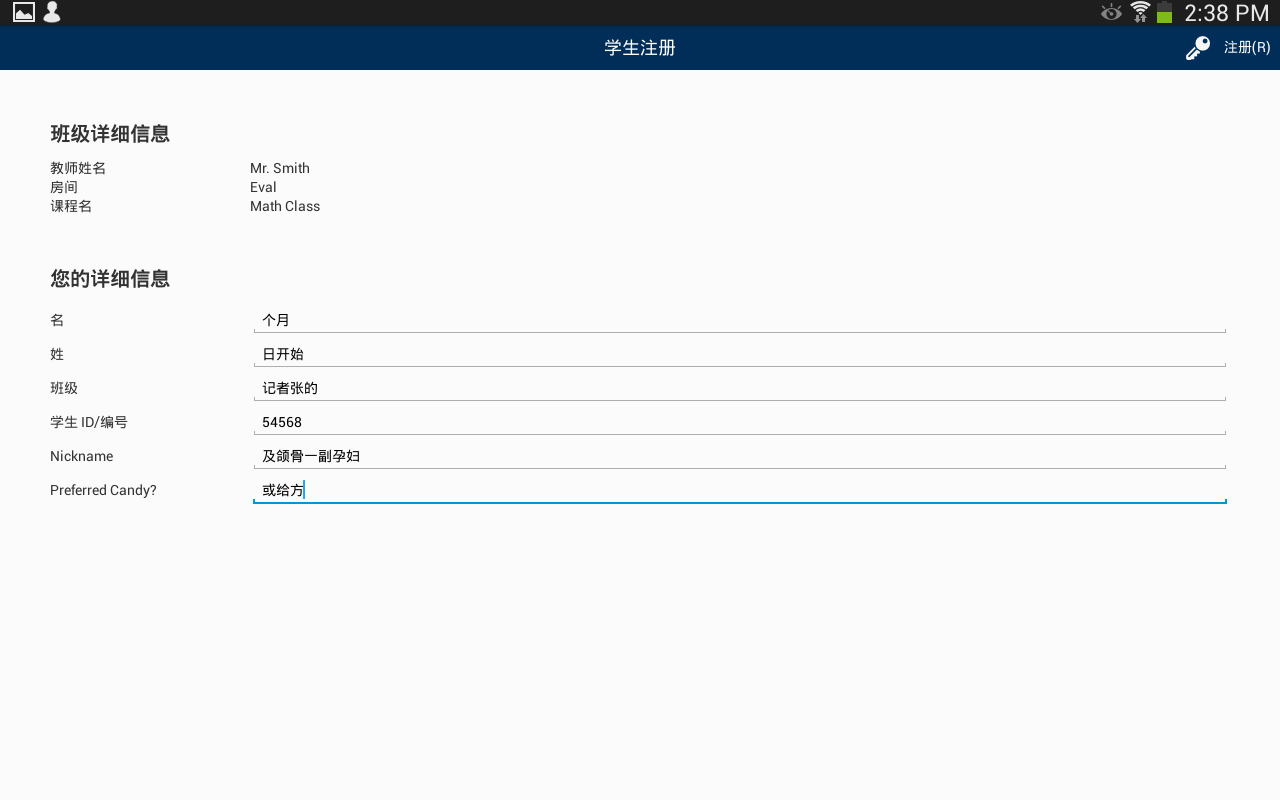Viewport: 1280px width, 800px height.
Task: Select the 姓 field label
Action: pyautogui.click(x=57, y=354)
